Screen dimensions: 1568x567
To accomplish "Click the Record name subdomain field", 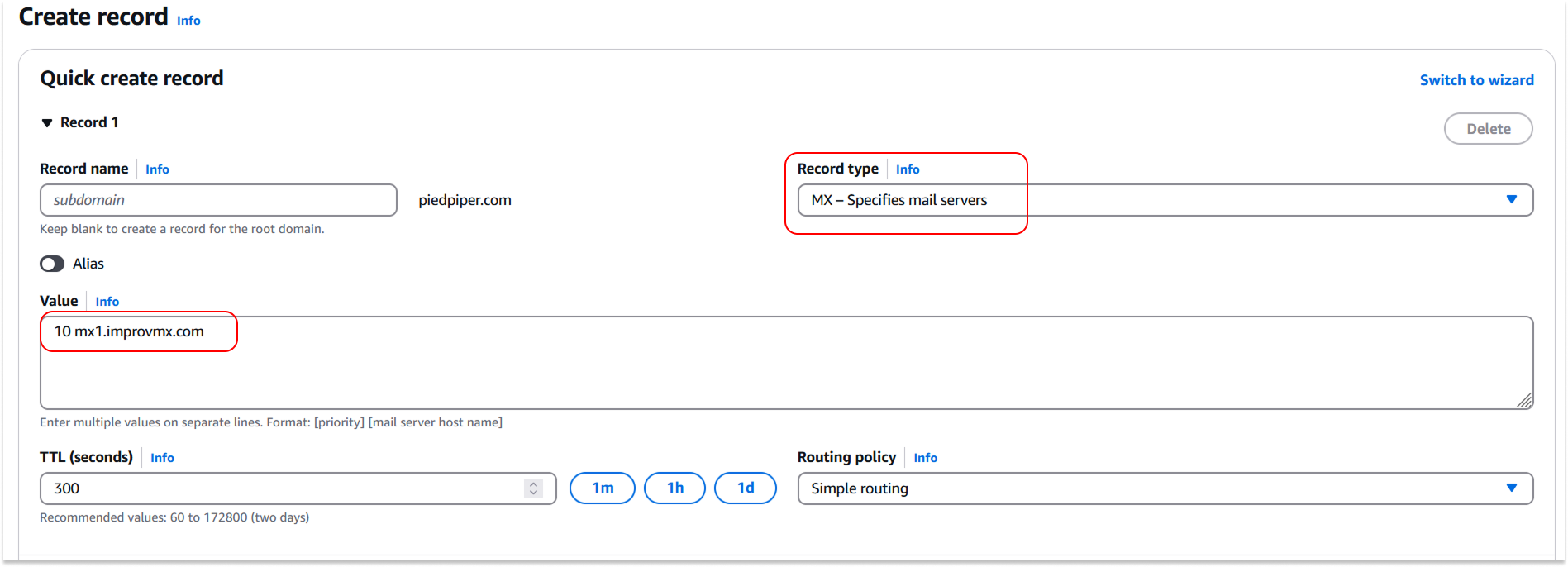I will pos(218,200).
